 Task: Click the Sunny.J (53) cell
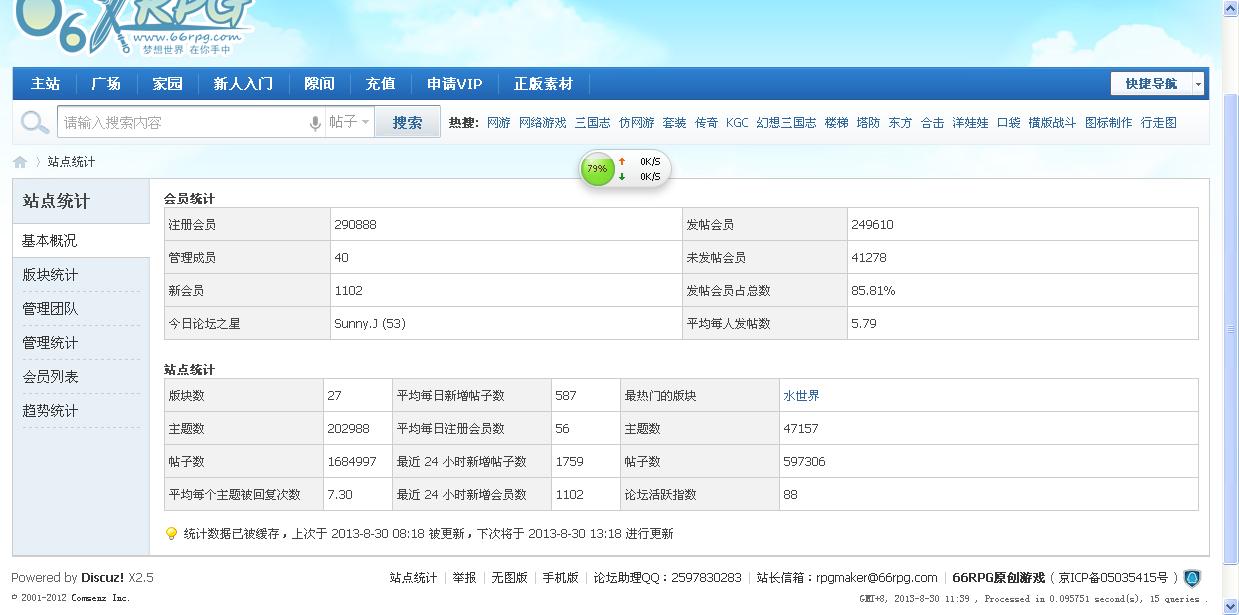tap(506, 324)
